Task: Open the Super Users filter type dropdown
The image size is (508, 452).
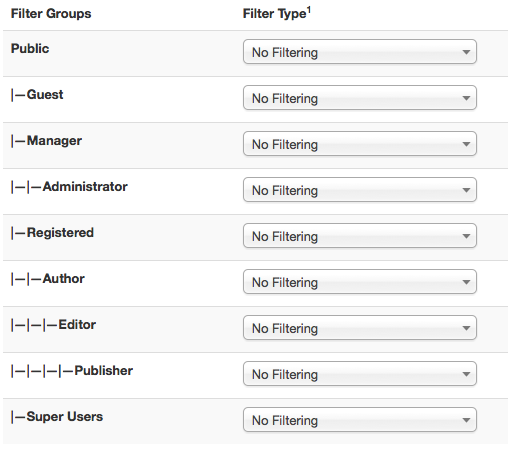Action: (360, 420)
